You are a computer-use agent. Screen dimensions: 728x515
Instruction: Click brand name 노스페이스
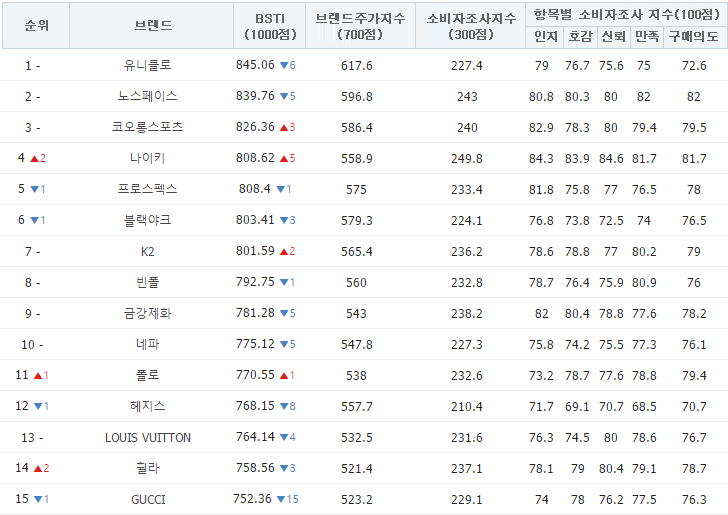[x=148, y=96]
